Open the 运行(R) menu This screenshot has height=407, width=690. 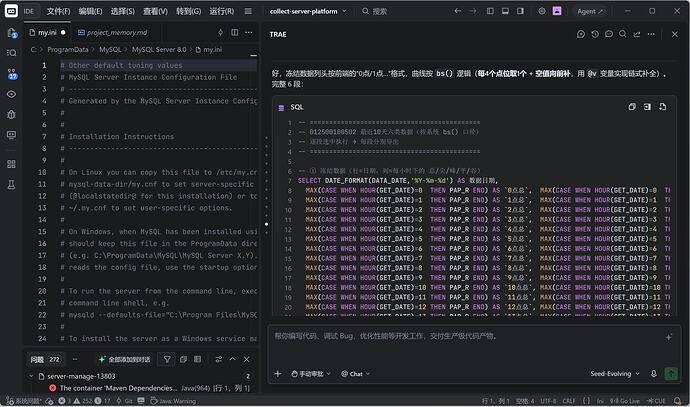click(x=222, y=11)
